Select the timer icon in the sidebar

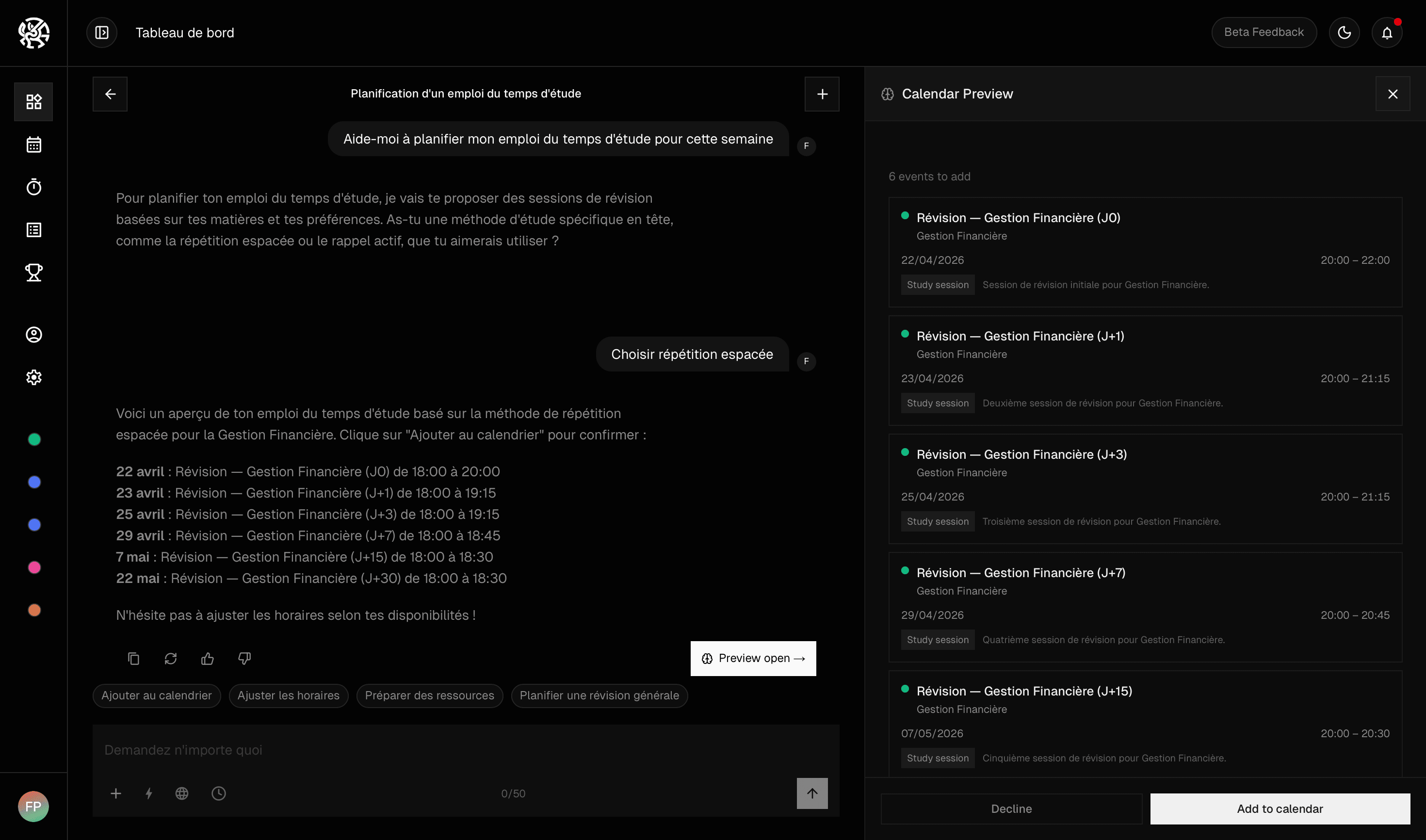point(33,187)
